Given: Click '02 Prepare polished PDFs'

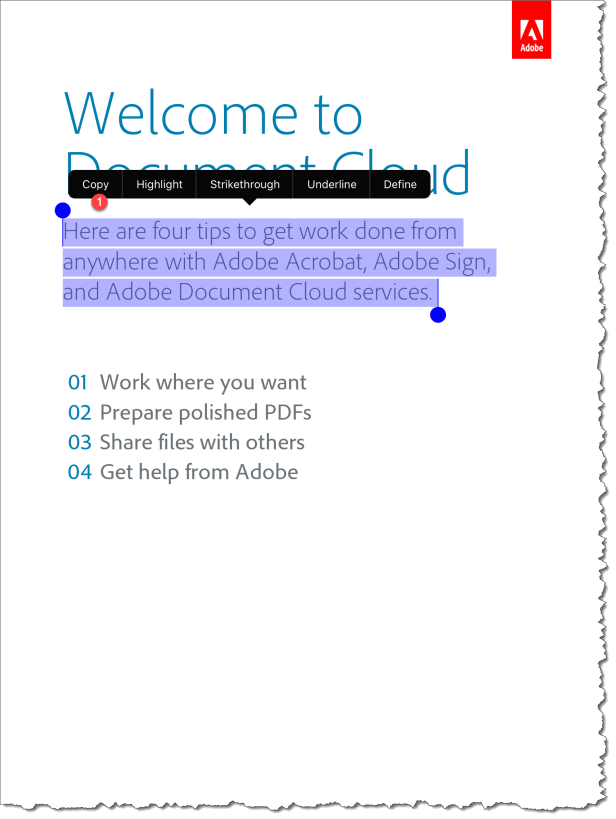Looking at the screenshot, I should 190,413.
